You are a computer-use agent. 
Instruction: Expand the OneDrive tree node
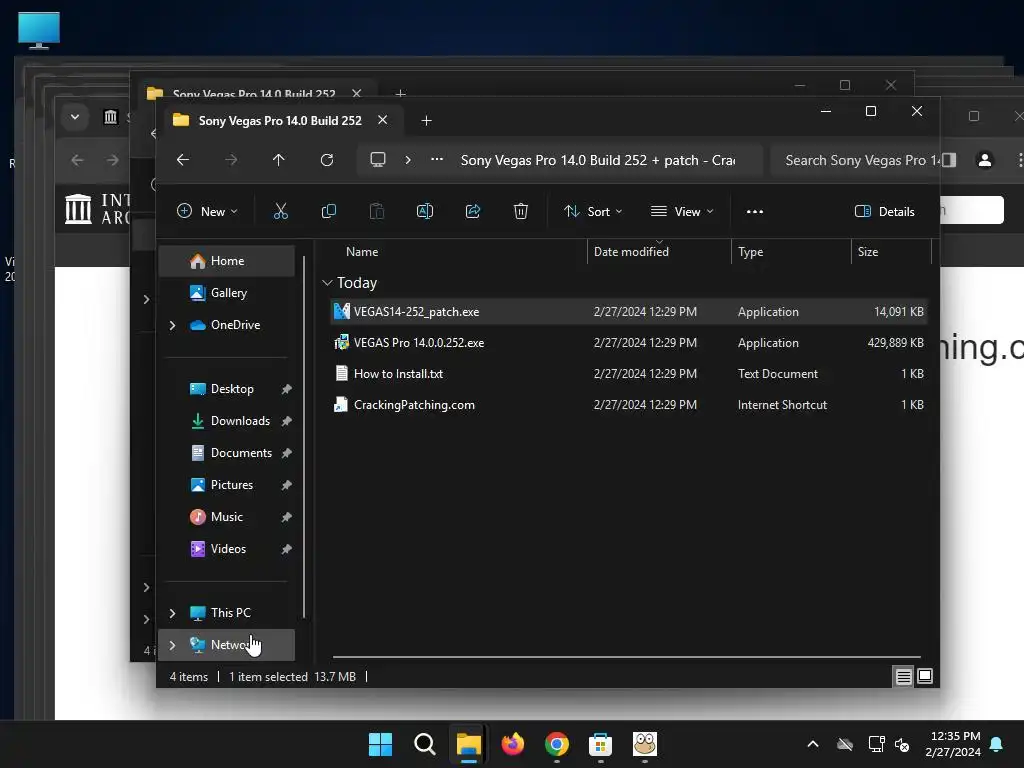pos(172,325)
